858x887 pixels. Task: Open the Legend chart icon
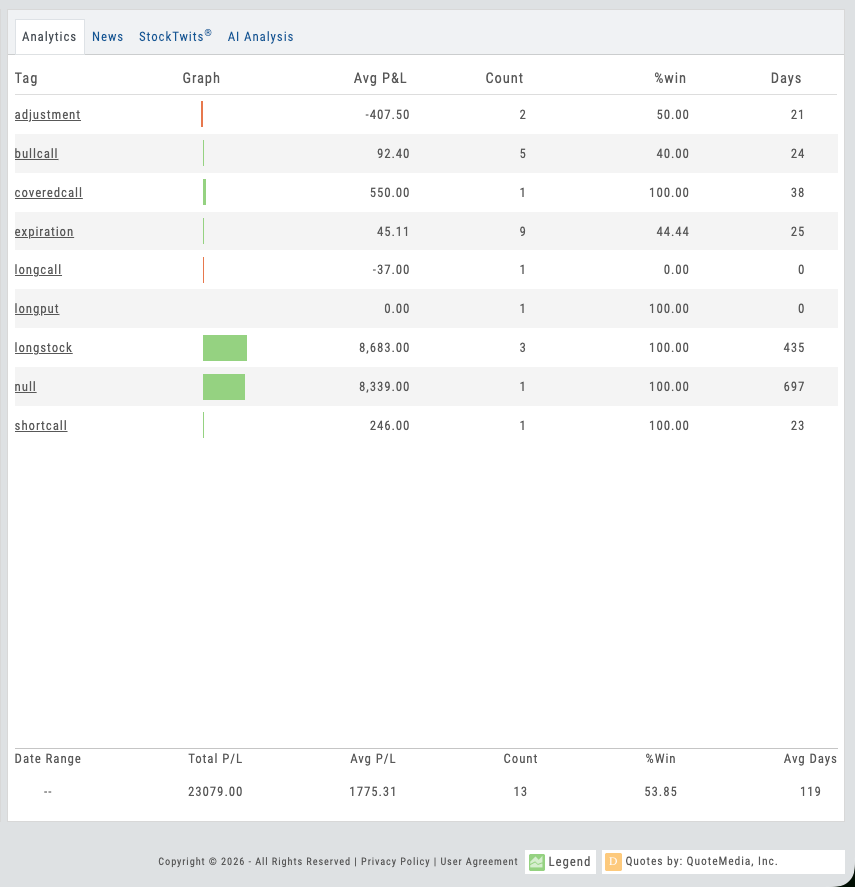(537, 861)
